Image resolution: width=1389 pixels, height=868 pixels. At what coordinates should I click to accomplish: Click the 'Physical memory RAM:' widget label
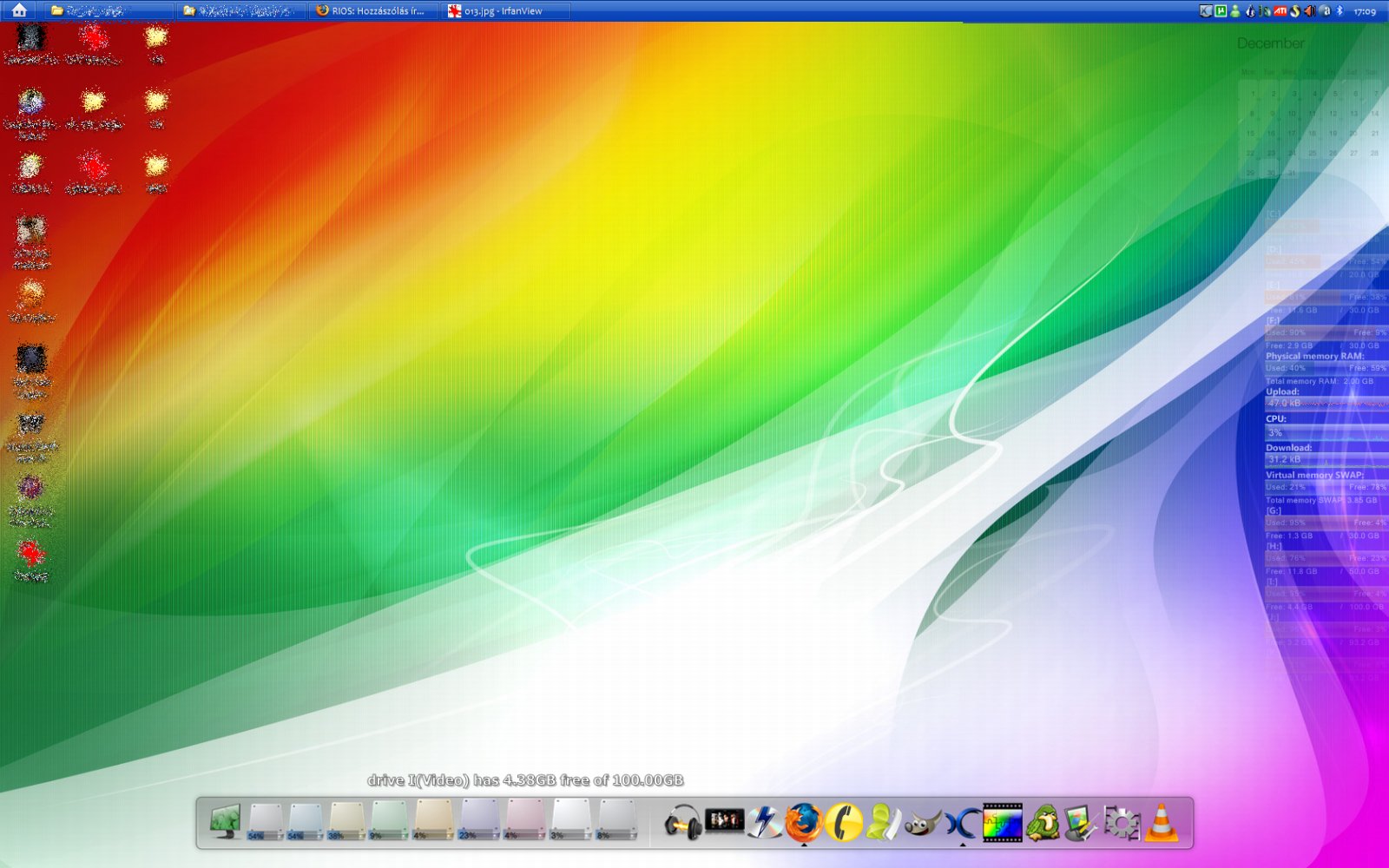1314,356
